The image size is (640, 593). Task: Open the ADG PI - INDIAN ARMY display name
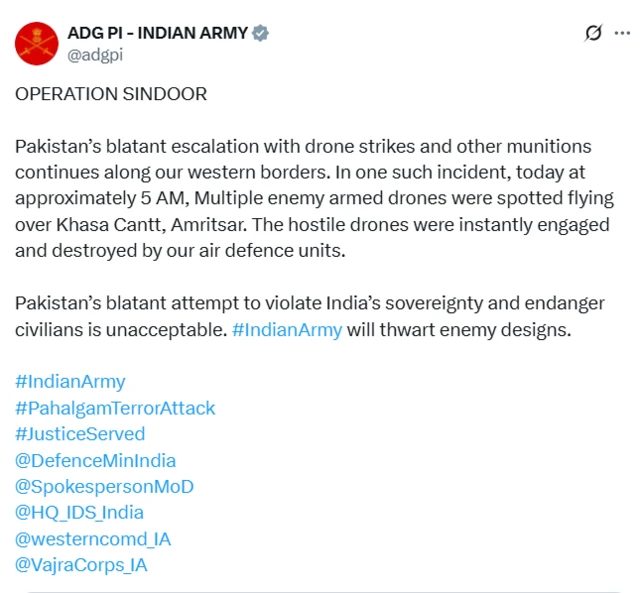[158, 33]
